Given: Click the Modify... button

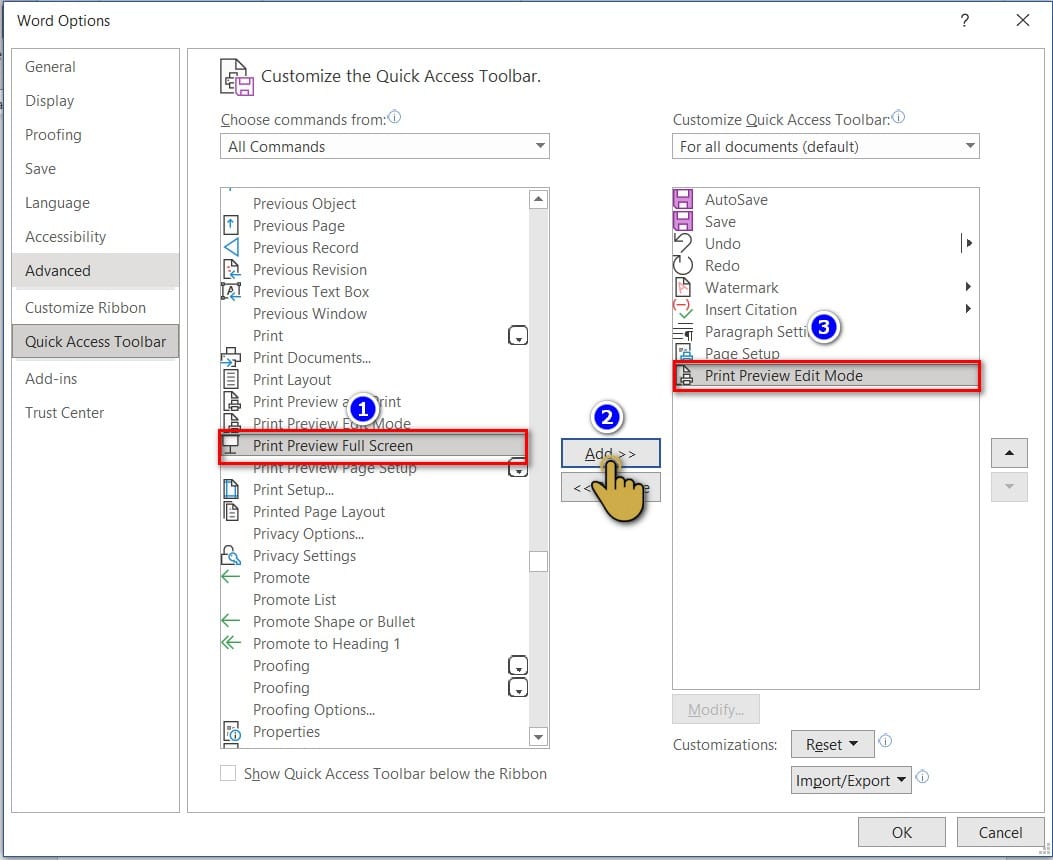Looking at the screenshot, I should point(716,710).
